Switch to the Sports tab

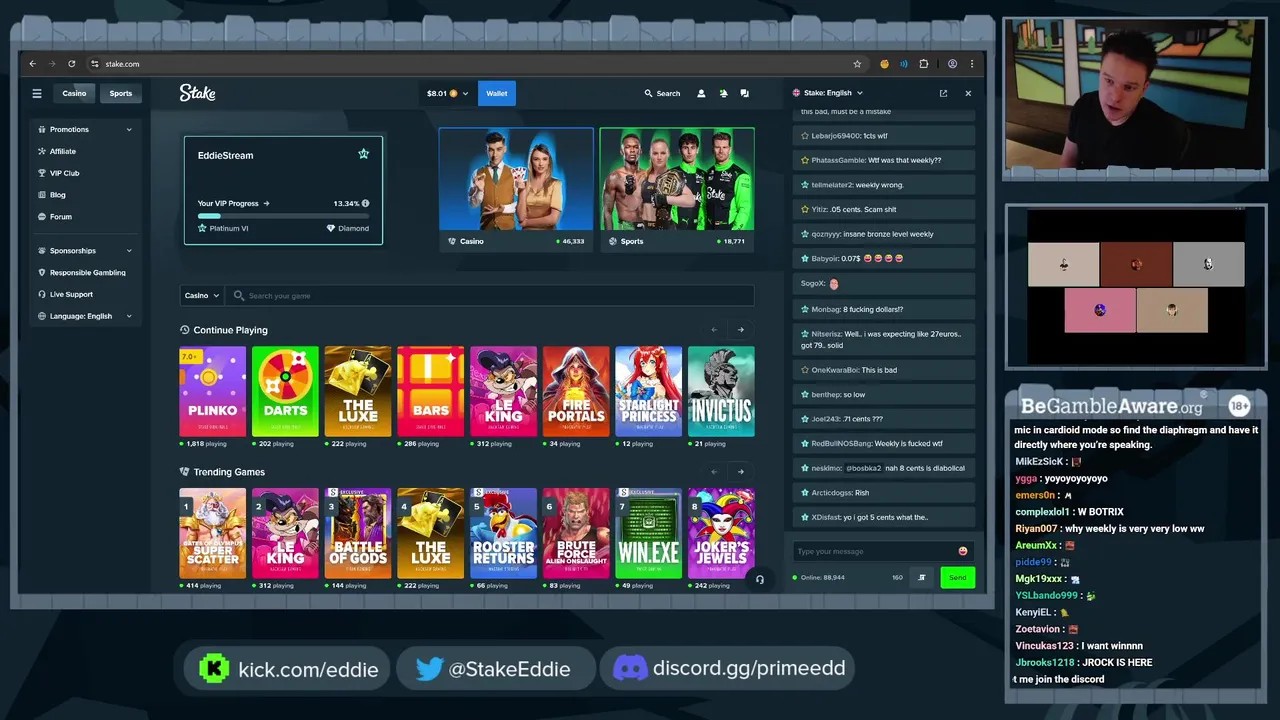[121, 94]
